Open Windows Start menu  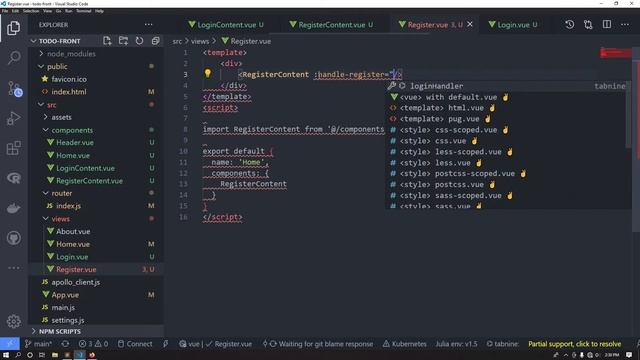click(x=6, y=355)
